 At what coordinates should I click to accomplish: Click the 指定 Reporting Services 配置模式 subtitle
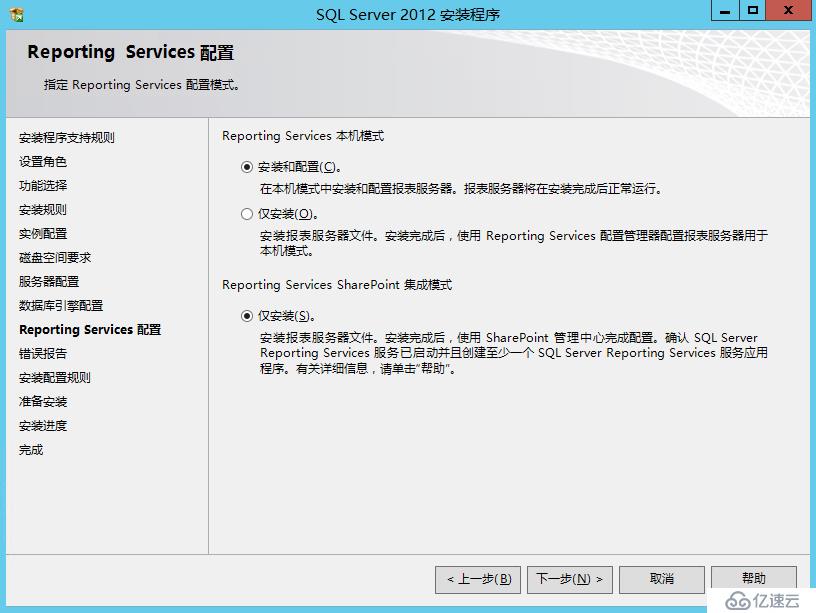(x=142, y=85)
